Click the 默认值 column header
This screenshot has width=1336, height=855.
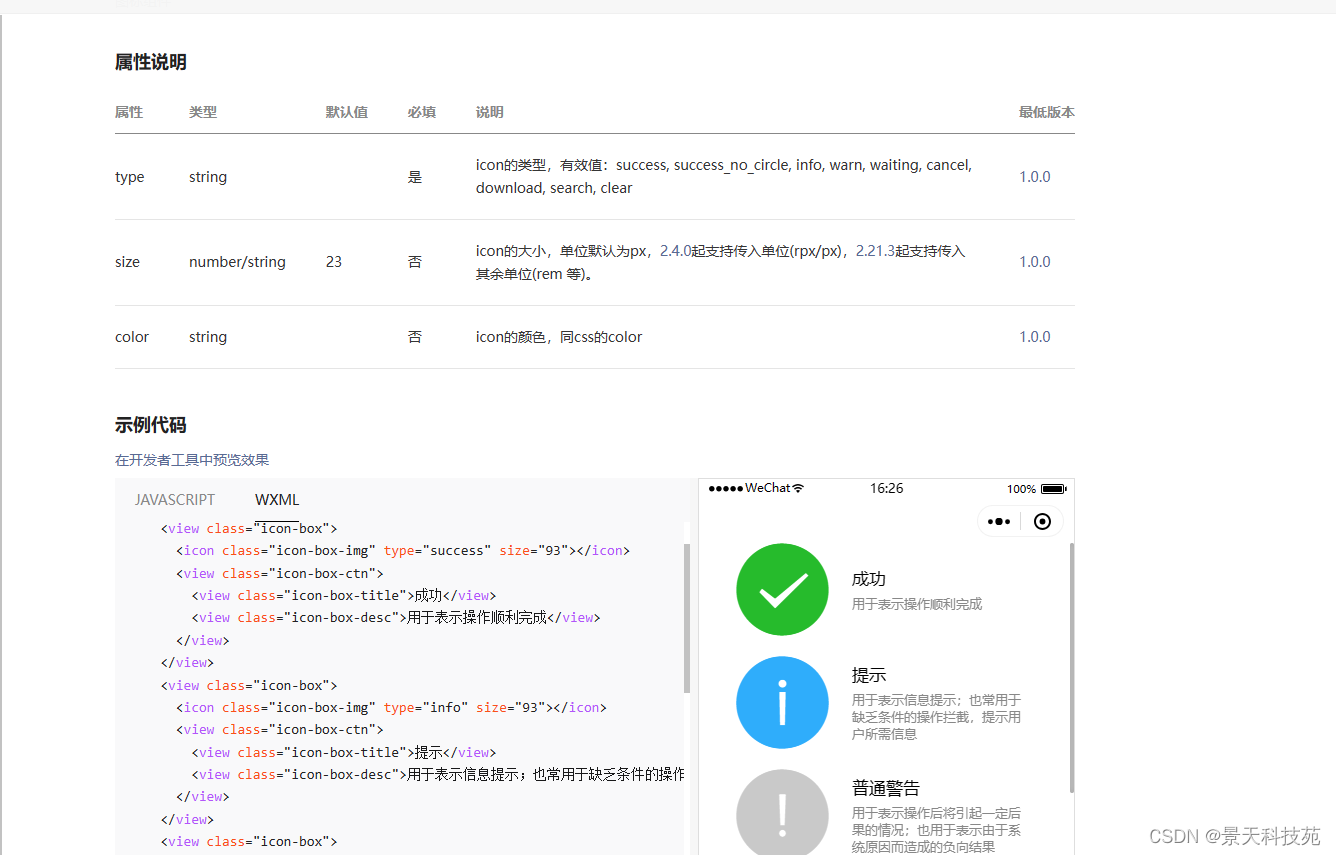(x=347, y=112)
